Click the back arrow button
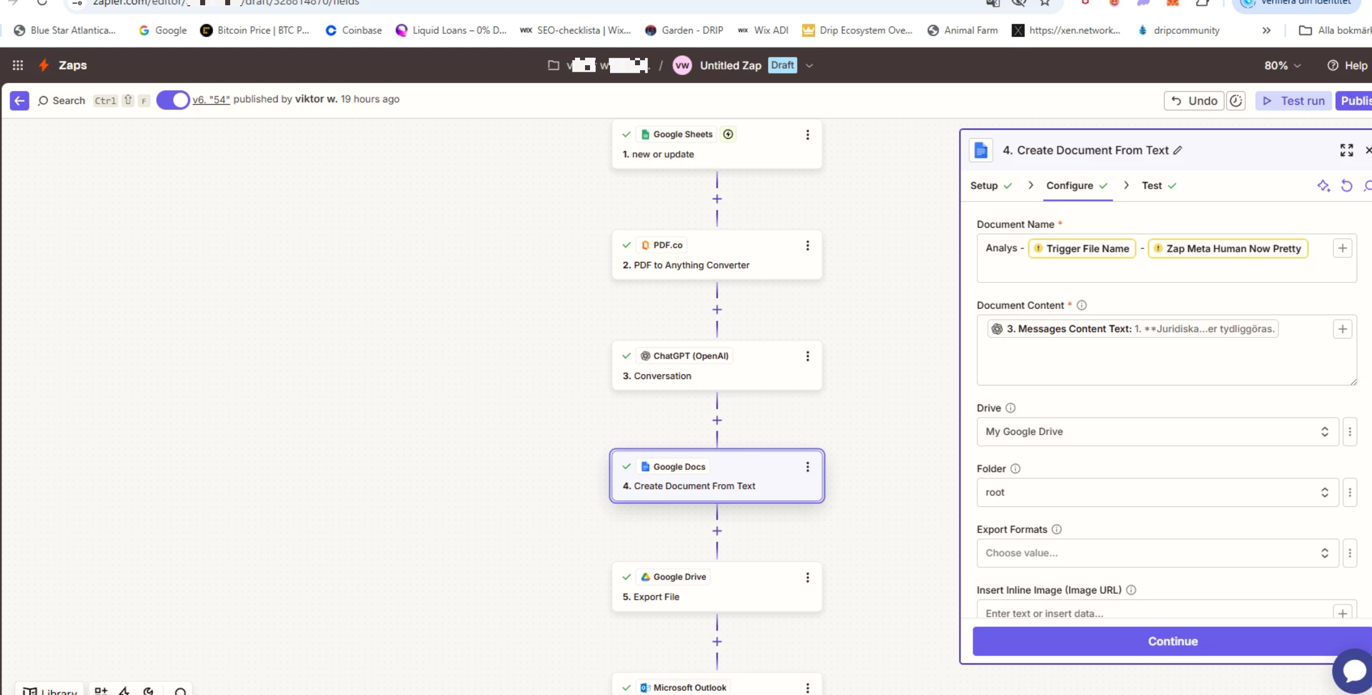The width and height of the screenshot is (1372, 695). pyautogui.click(x=19, y=100)
